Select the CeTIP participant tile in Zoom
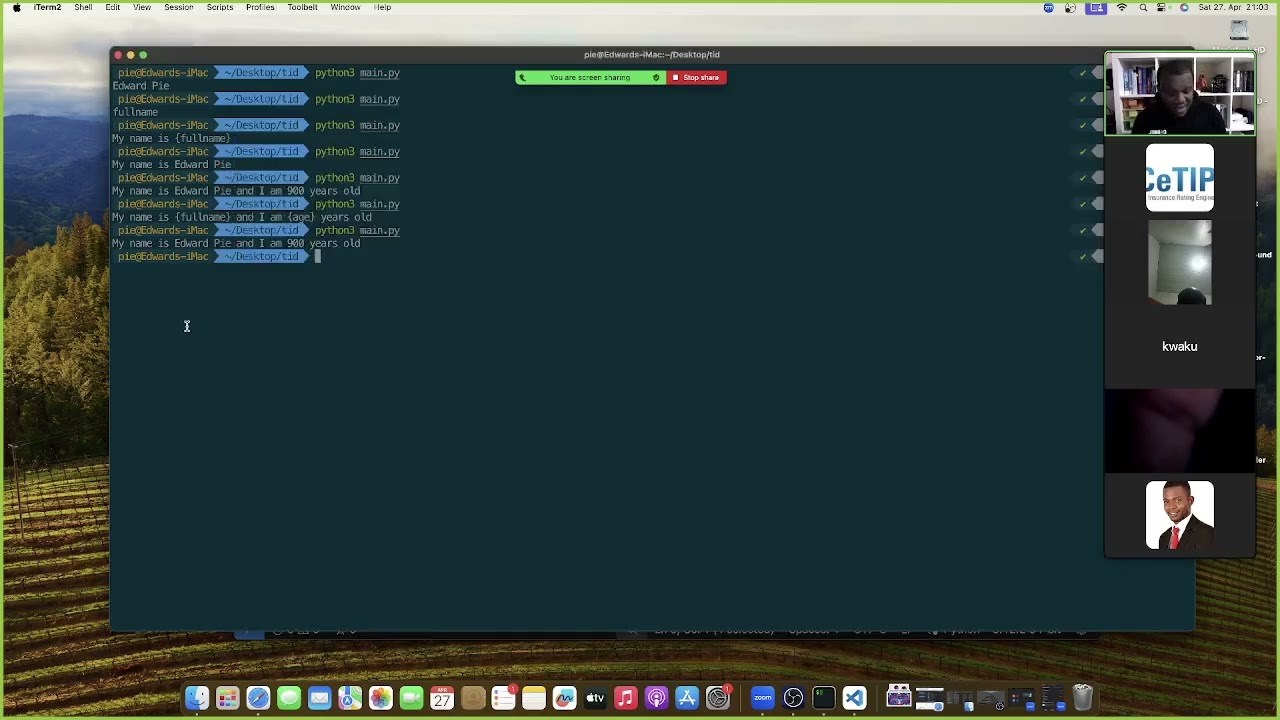The image size is (1280, 720). click(x=1180, y=178)
